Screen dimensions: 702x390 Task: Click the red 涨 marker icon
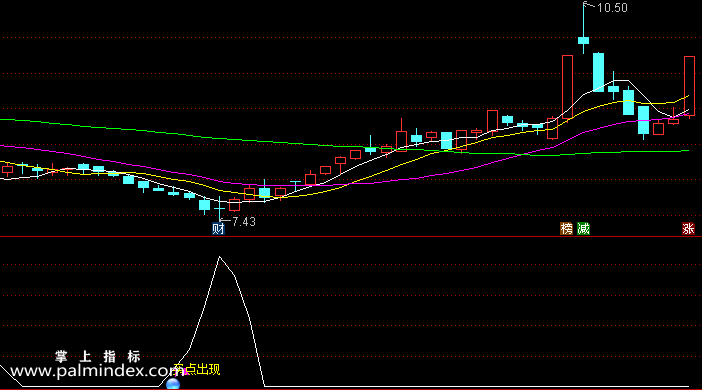click(689, 229)
